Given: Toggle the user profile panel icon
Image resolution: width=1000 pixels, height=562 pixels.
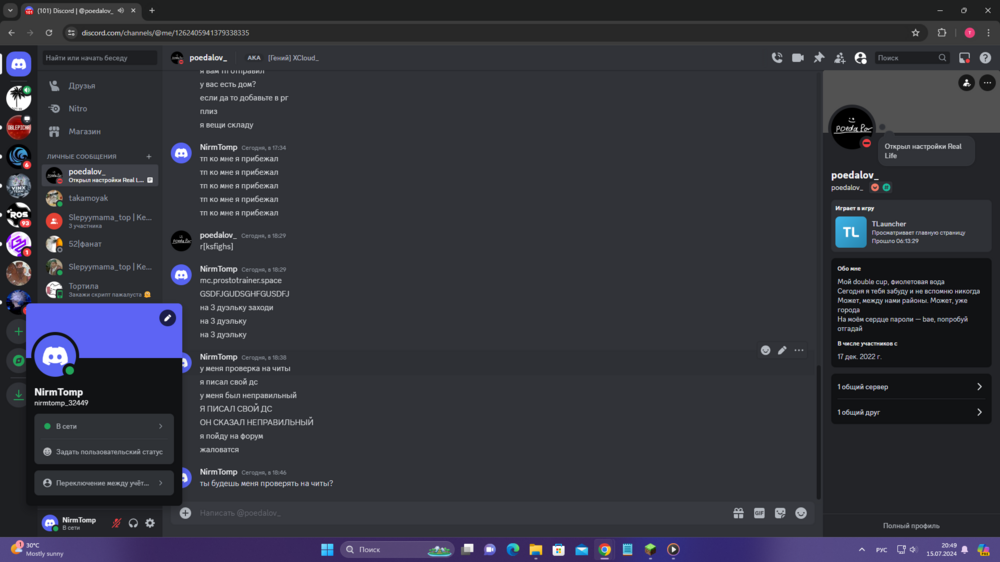Looking at the screenshot, I should tap(860, 58).
